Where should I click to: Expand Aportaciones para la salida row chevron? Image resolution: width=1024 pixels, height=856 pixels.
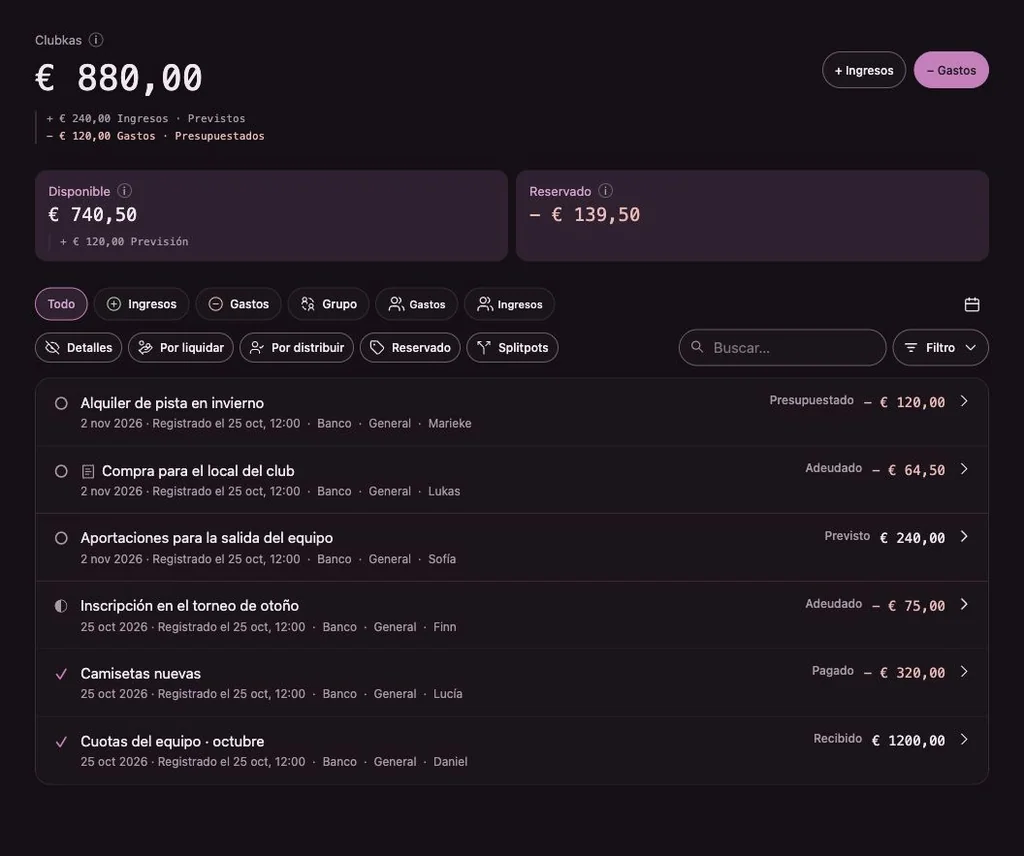click(964, 536)
